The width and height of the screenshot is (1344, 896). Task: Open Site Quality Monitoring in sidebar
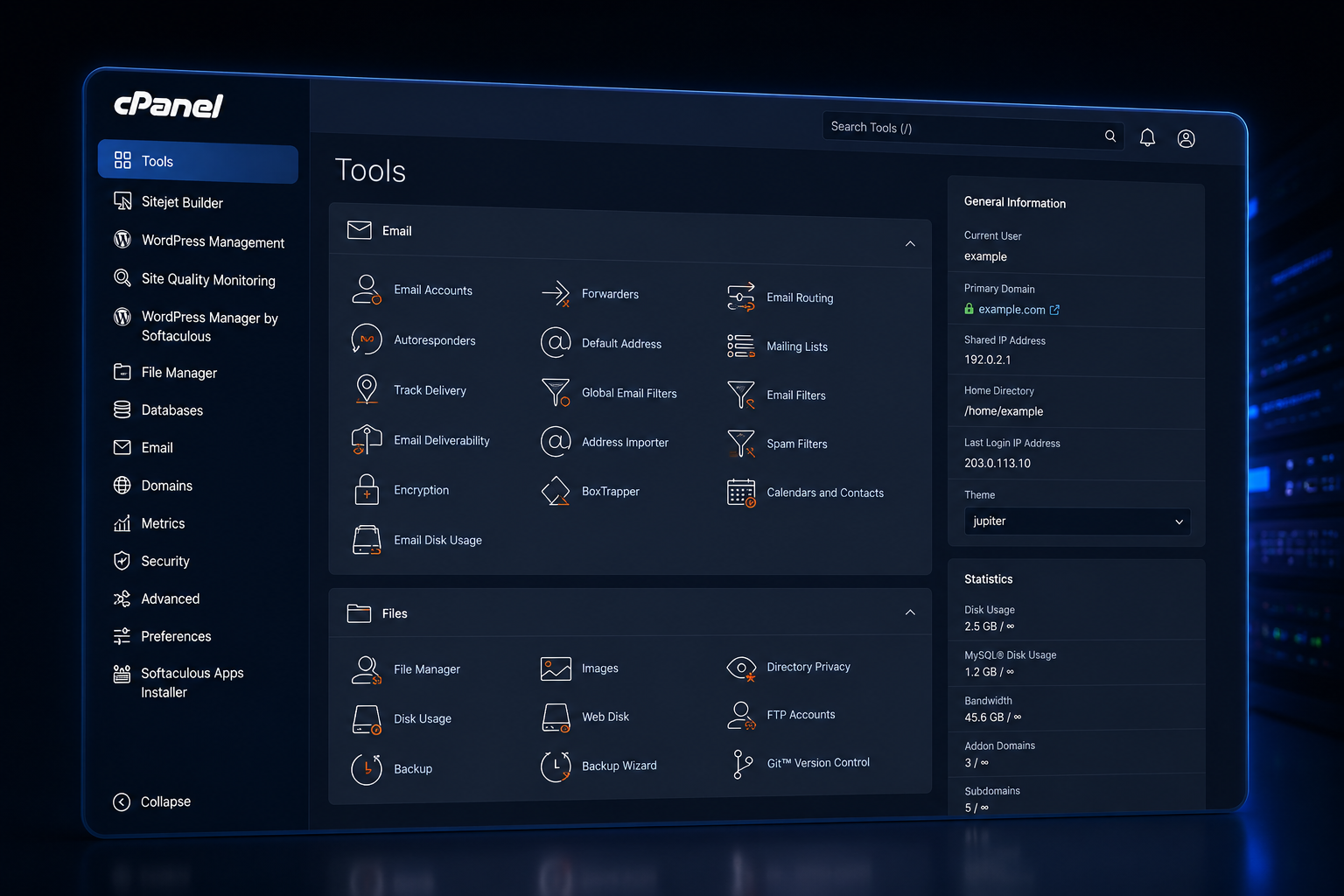pos(194,279)
